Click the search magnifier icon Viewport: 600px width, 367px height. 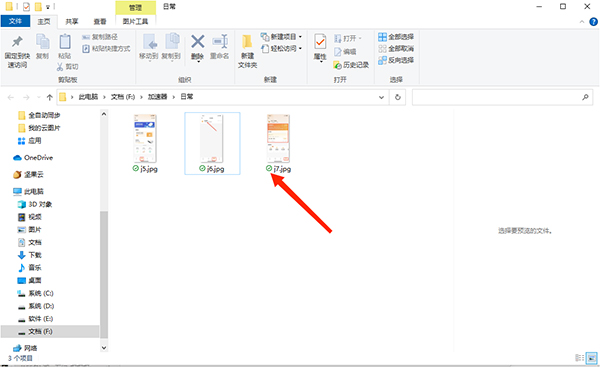(x=585, y=97)
